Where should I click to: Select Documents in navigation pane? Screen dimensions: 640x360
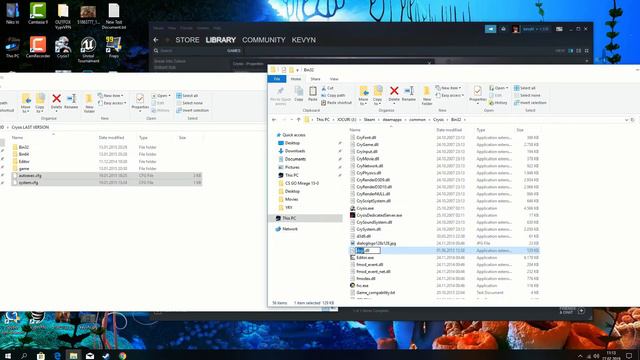click(294, 159)
